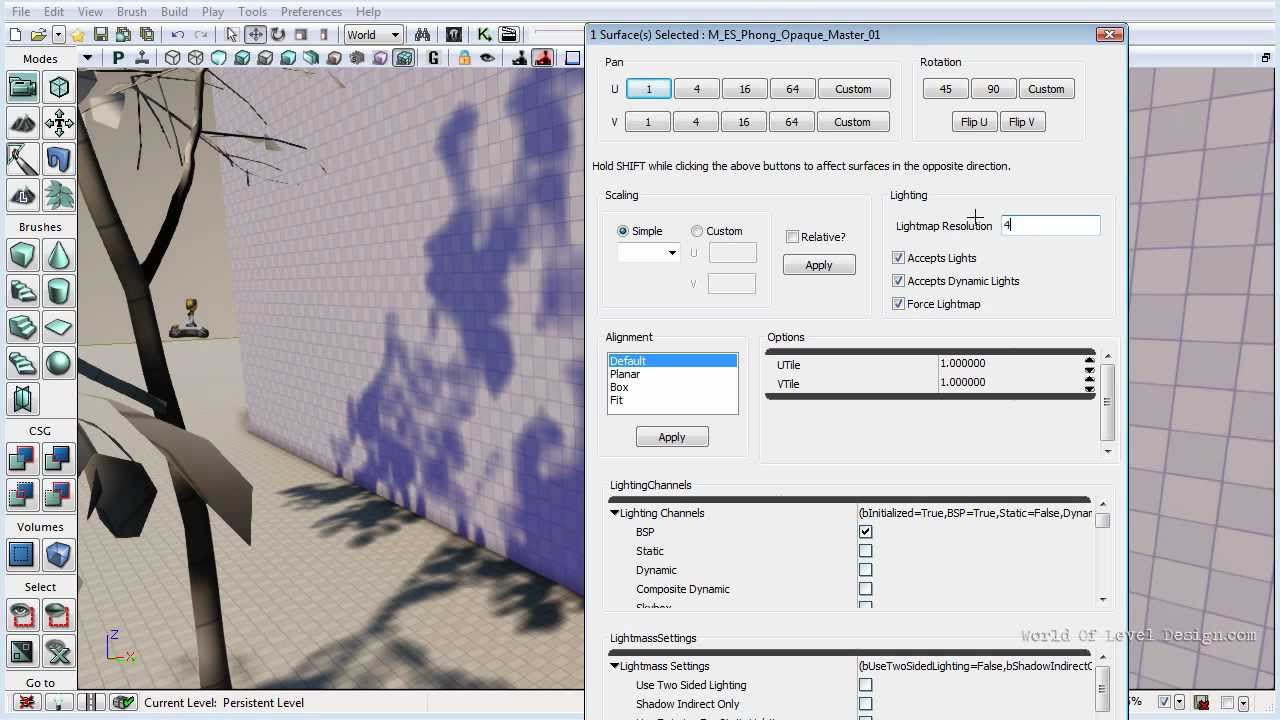Open the Build menu
This screenshot has width=1280, height=720.
tap(174, 11)
